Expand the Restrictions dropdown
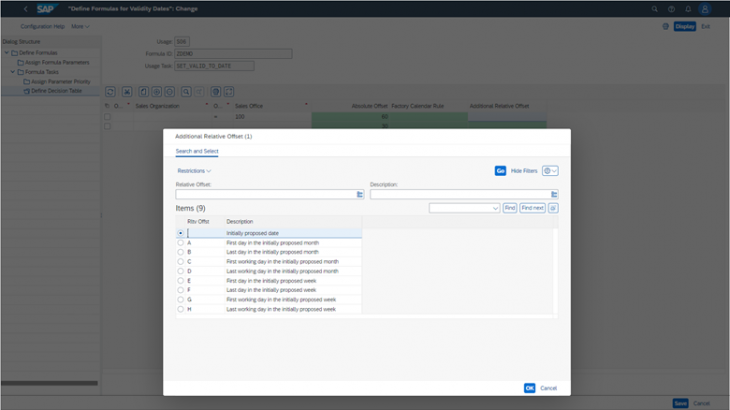The height and width of the screenshot is (410, 730). click(194, 171)
